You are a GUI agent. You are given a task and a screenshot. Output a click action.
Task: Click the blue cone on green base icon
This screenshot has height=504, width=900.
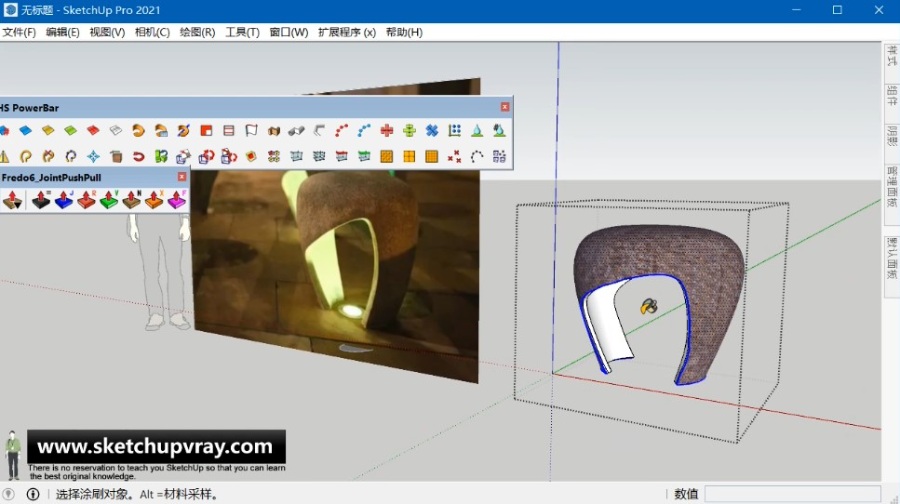click(477, 131)
